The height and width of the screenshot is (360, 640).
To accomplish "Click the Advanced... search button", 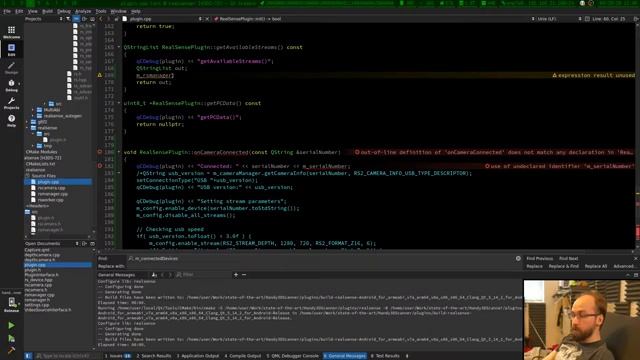I will click(624, 266).
